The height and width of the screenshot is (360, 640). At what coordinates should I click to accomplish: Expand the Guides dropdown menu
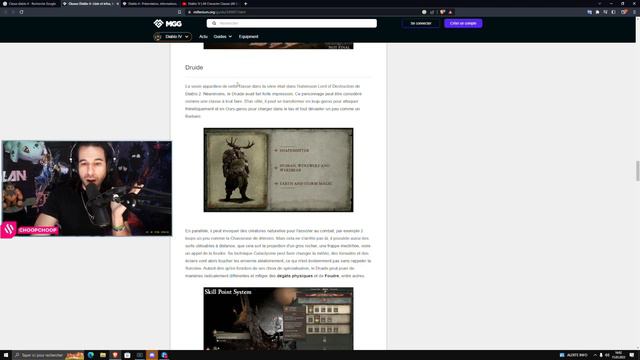click(222, 37)
